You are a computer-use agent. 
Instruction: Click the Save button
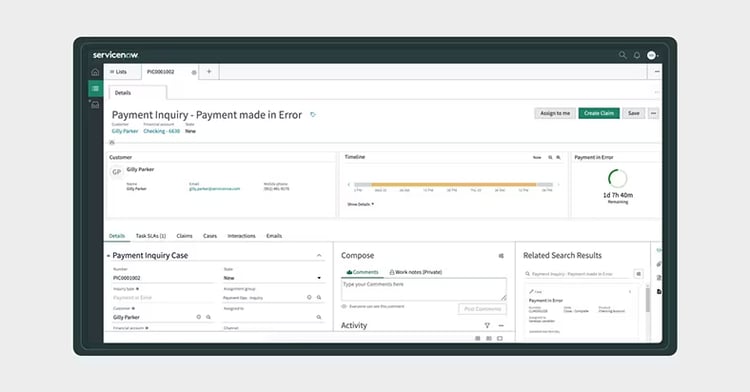click(634, 113)
